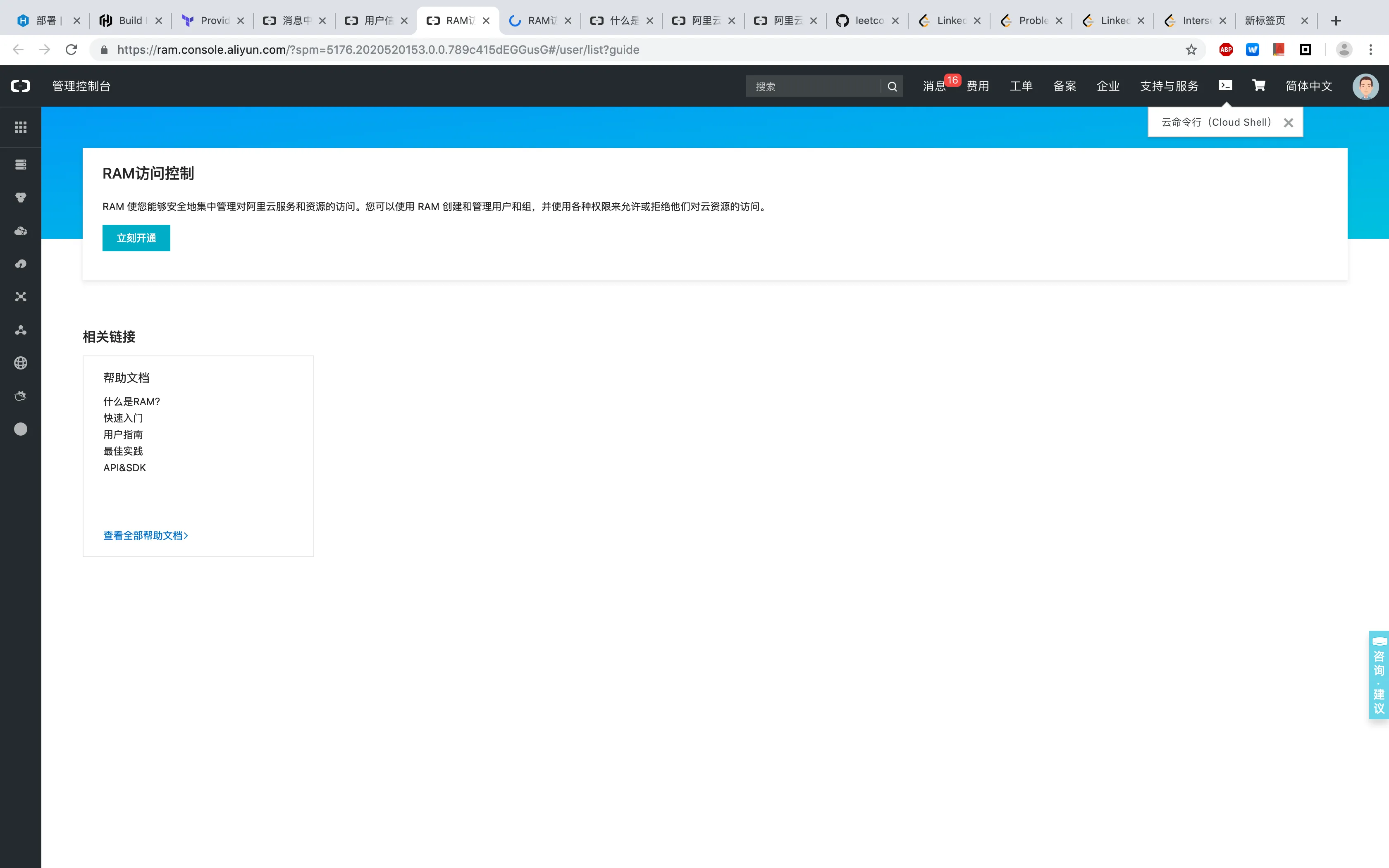Switch to the 什么是 tab
The image size is (1389, 868).
pos(622,21)
